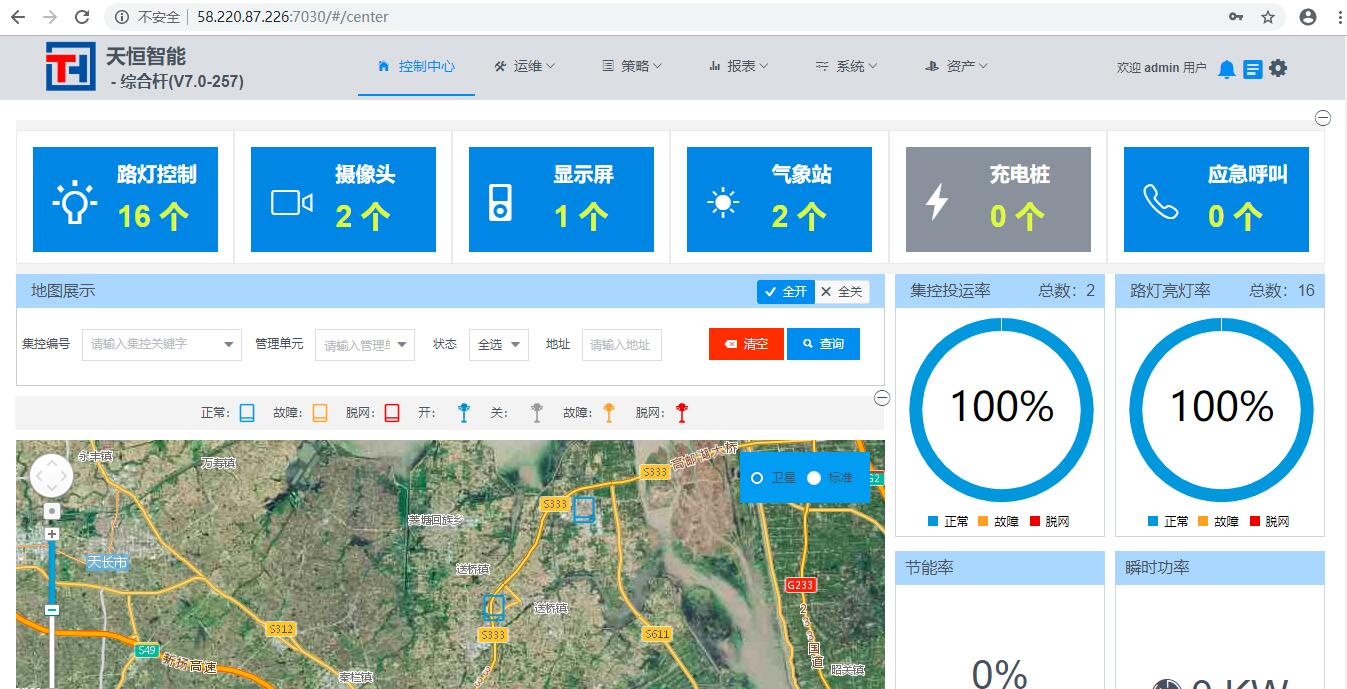
Task: Open the blue document list icon in the header
Action: tap(1252, 69)
